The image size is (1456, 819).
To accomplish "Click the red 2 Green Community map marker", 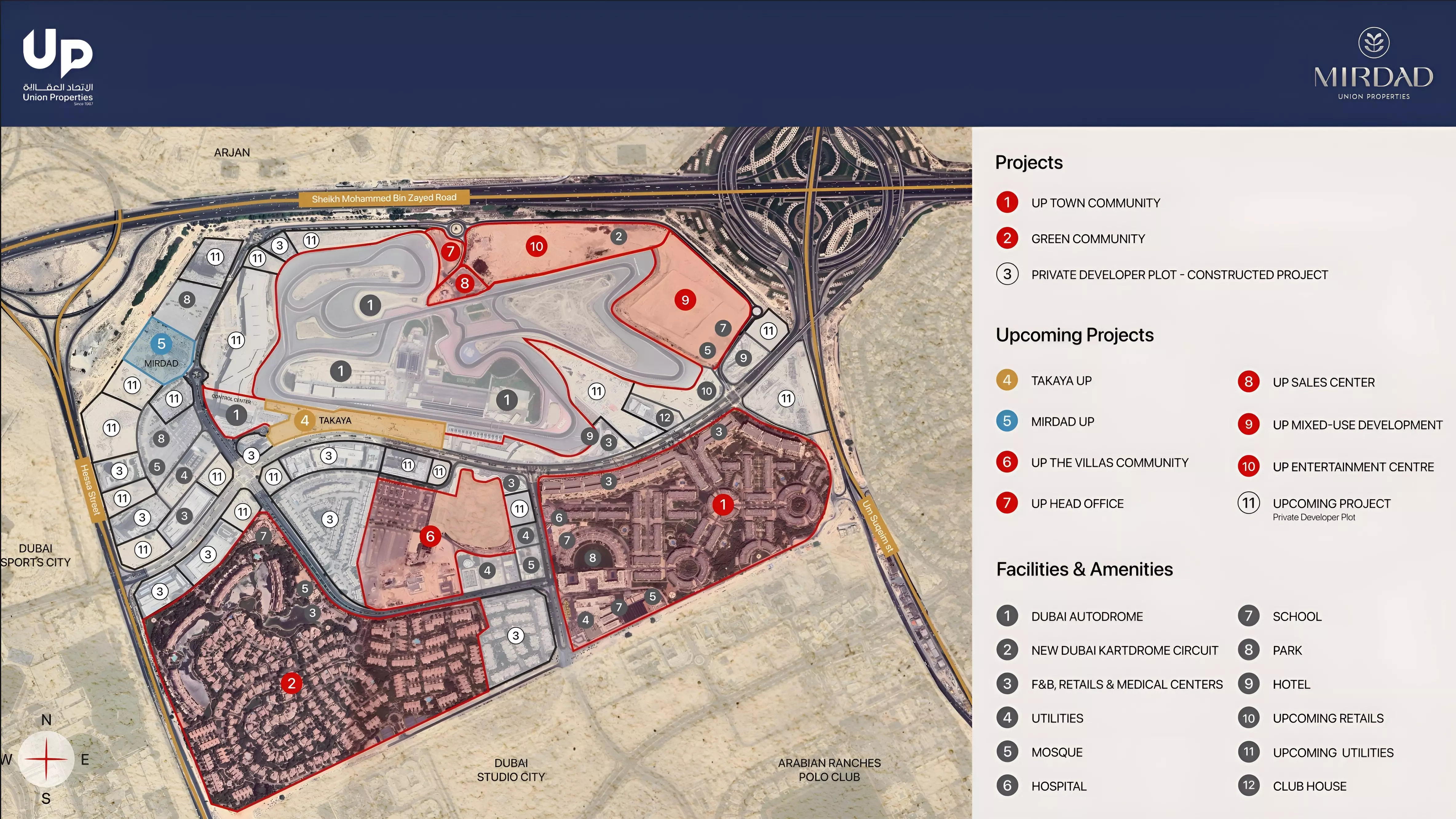I will coord(292,683).
